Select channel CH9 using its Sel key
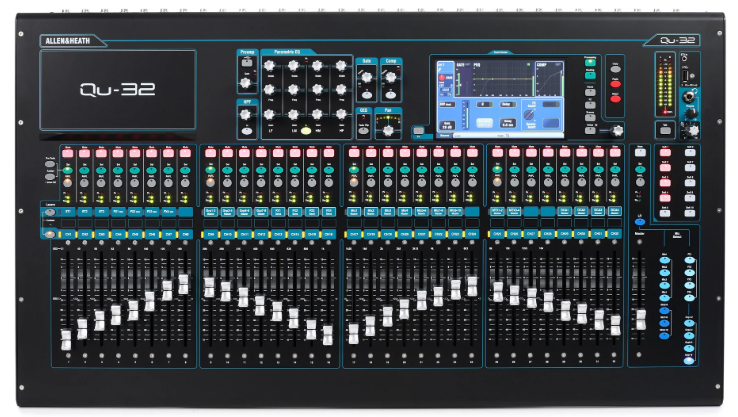The width and height of the screenshot is (738, 417). (x=210, y=169)
